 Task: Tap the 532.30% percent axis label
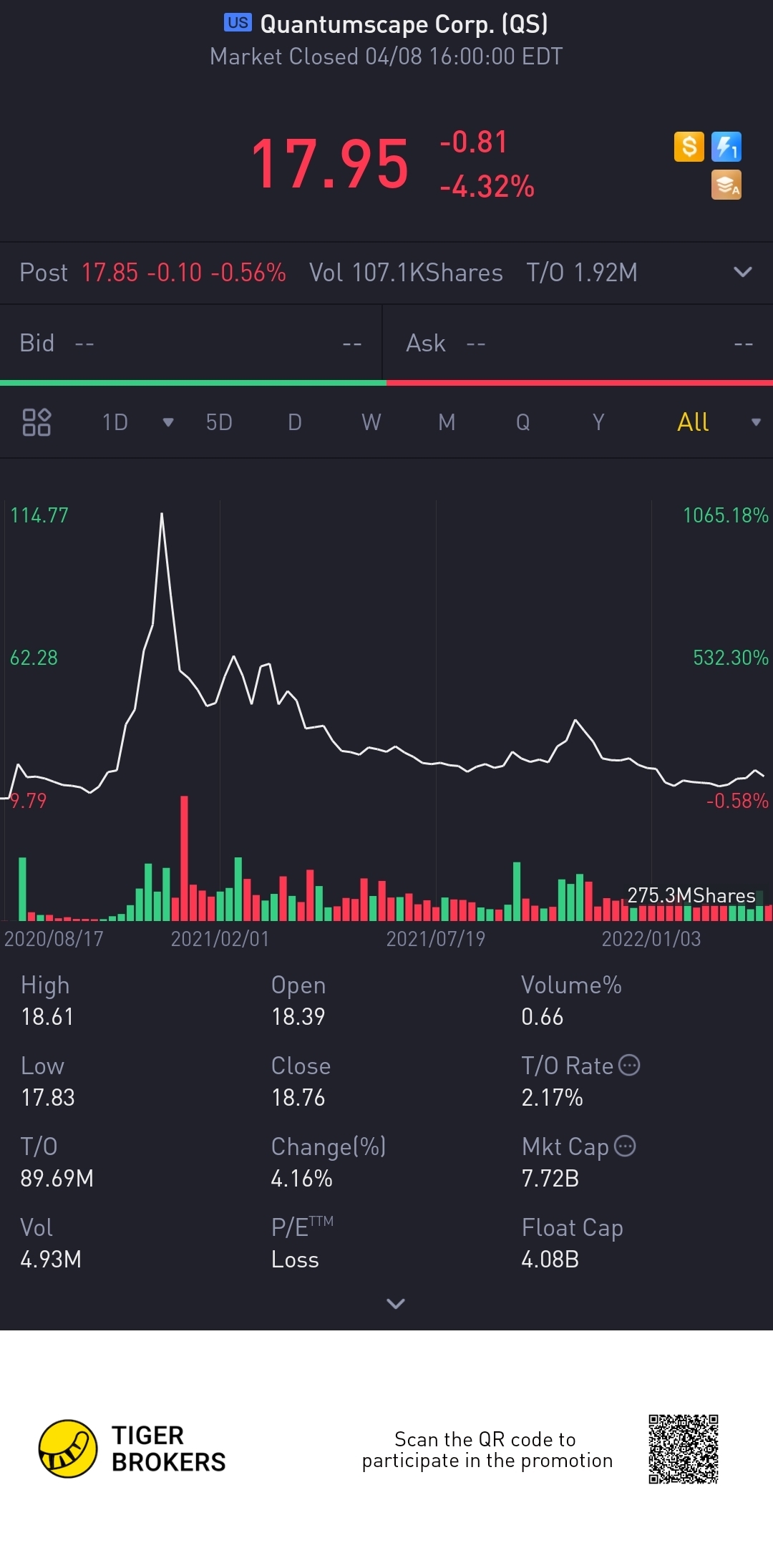731,658
